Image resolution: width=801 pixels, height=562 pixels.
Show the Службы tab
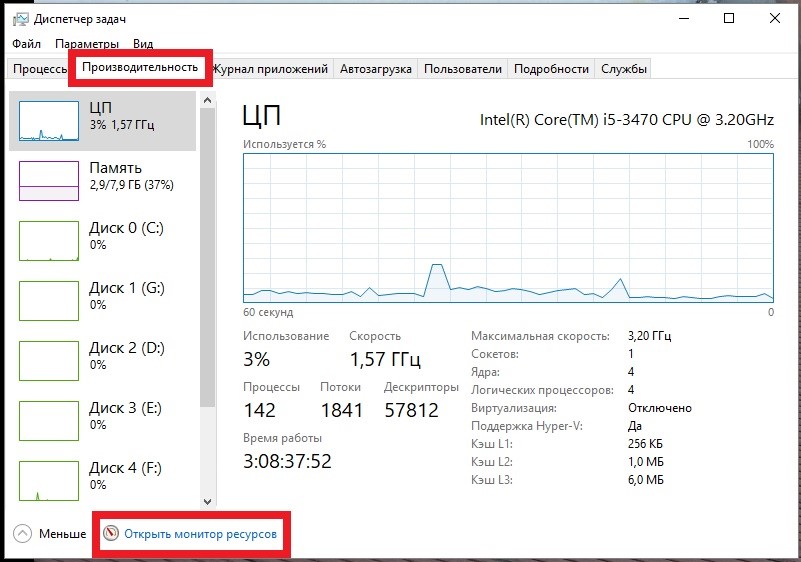pyautogui.click(x=624, y=68)
